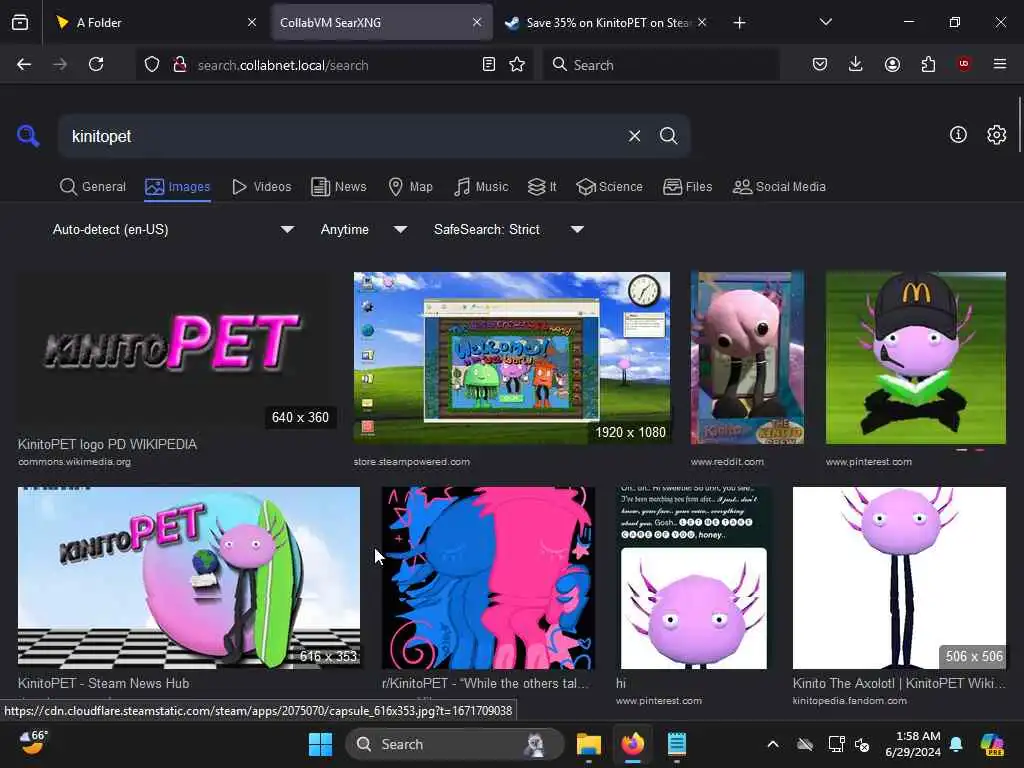Click the store.steampowered.com source text
This screenshot has height=768, width=1024.
point(411,462)
